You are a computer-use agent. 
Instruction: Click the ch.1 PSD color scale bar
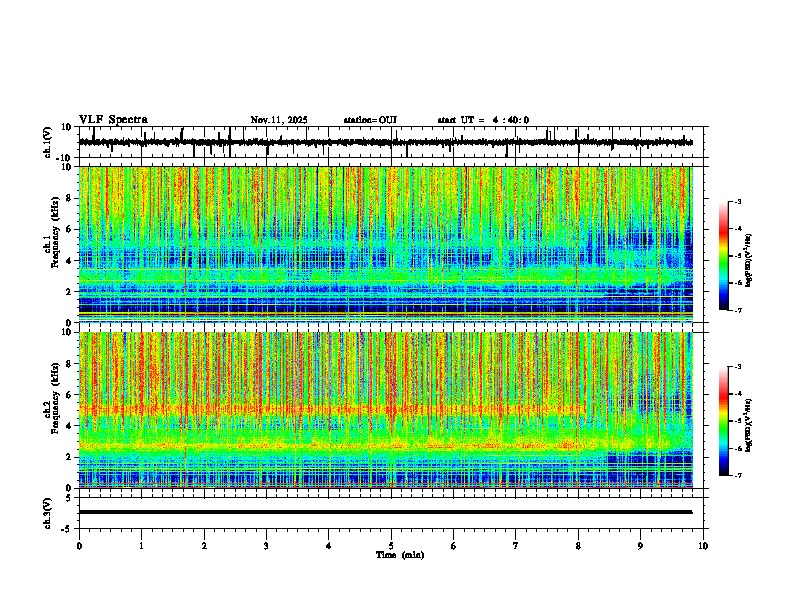tap(724, 256)
